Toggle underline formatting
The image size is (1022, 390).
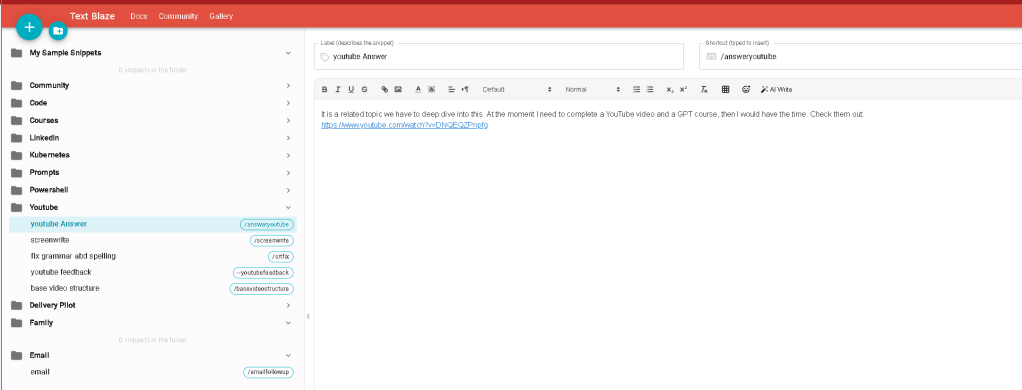pyautogui.click(x=351, y=89)
